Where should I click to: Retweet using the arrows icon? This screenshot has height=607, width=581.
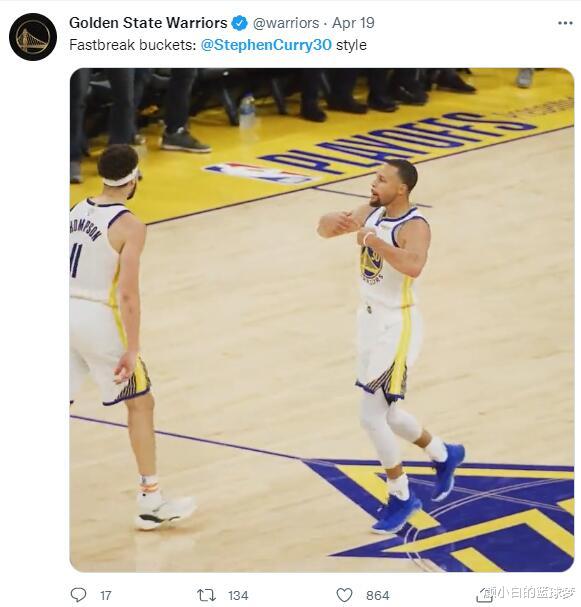tap(206, 595)
